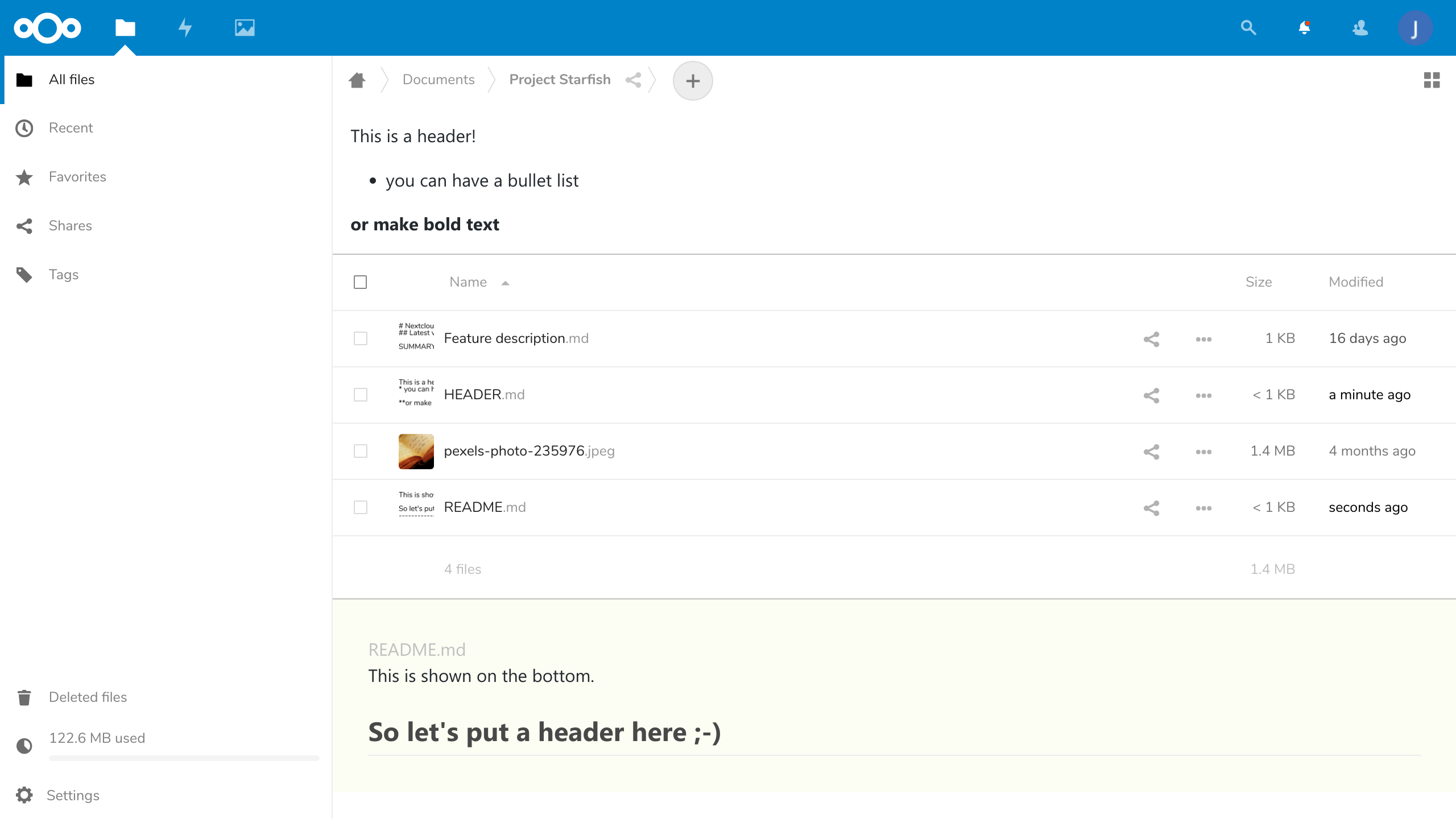Click the pexels photo thumbnail

point(416,451)
